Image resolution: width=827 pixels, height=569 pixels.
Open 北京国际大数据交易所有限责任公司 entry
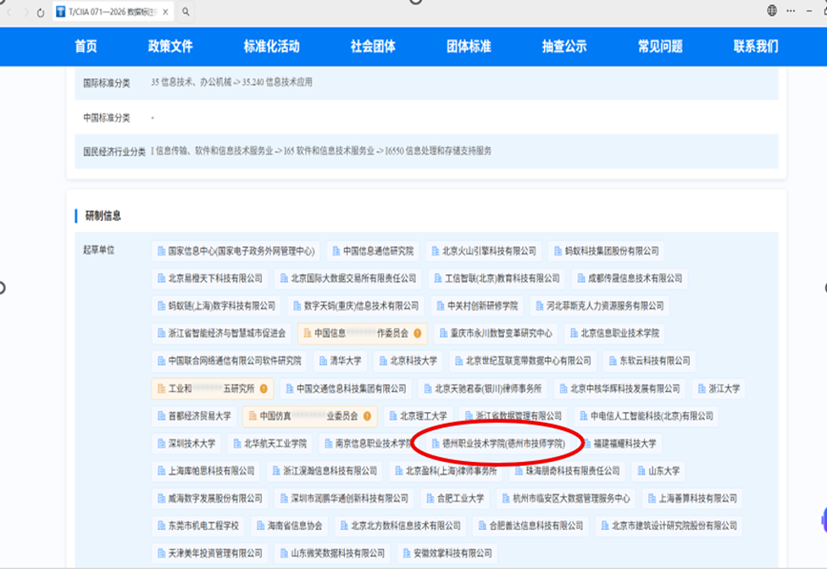[x=348, y=278]
